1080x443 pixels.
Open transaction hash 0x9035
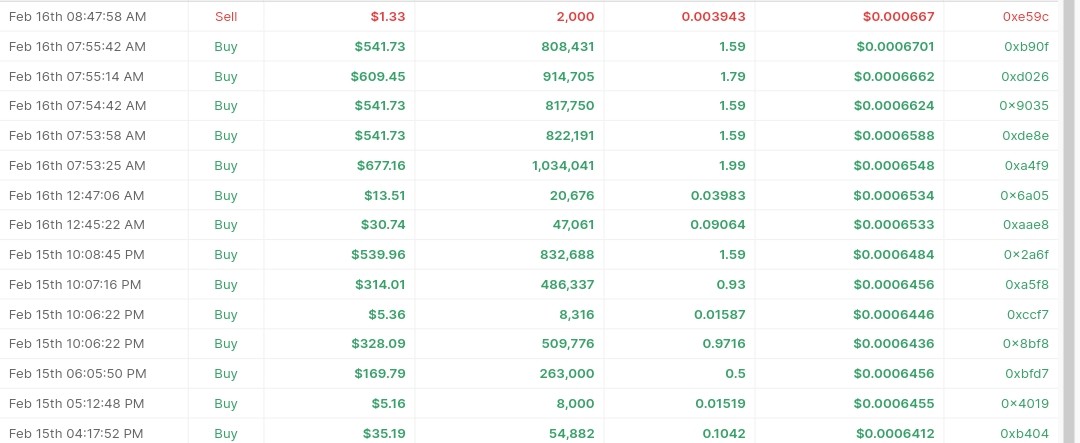[x=1024, y=106]
